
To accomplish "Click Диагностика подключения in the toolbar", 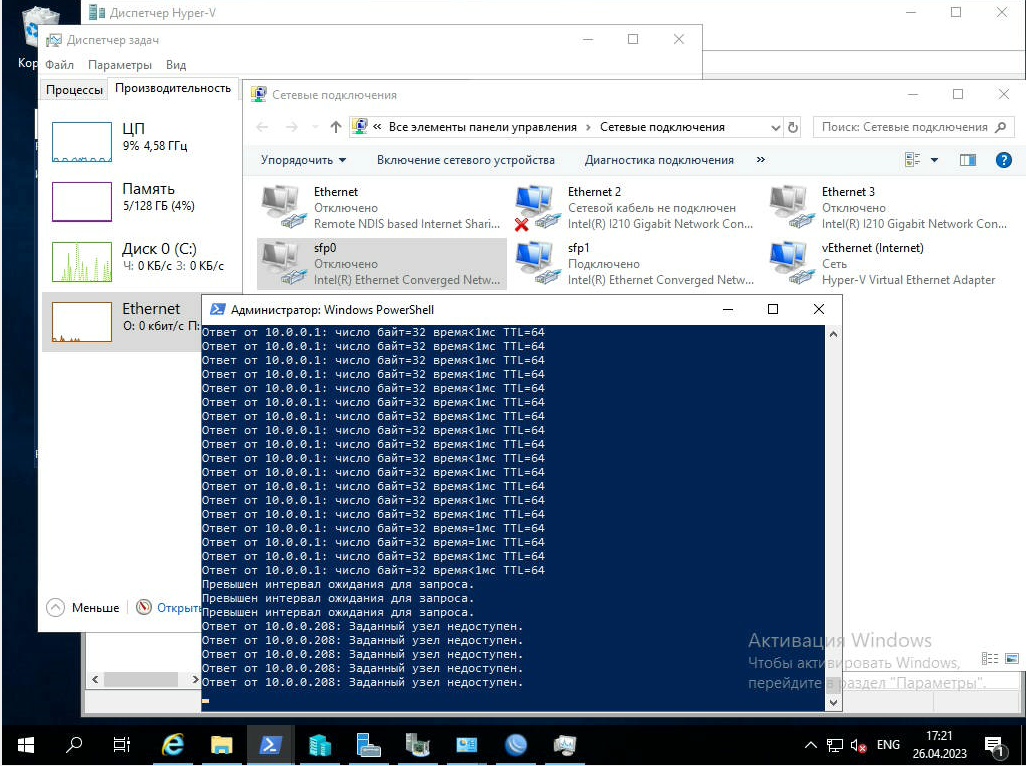I will [659, 160].
